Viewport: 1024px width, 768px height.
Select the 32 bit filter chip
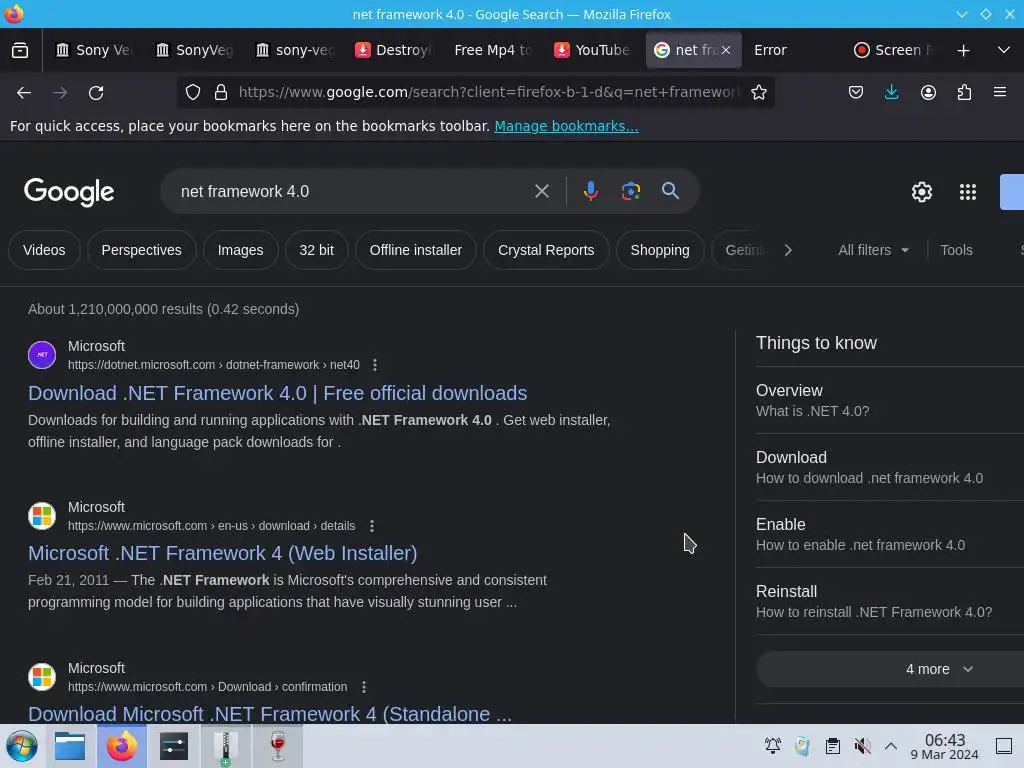(316, 250)
